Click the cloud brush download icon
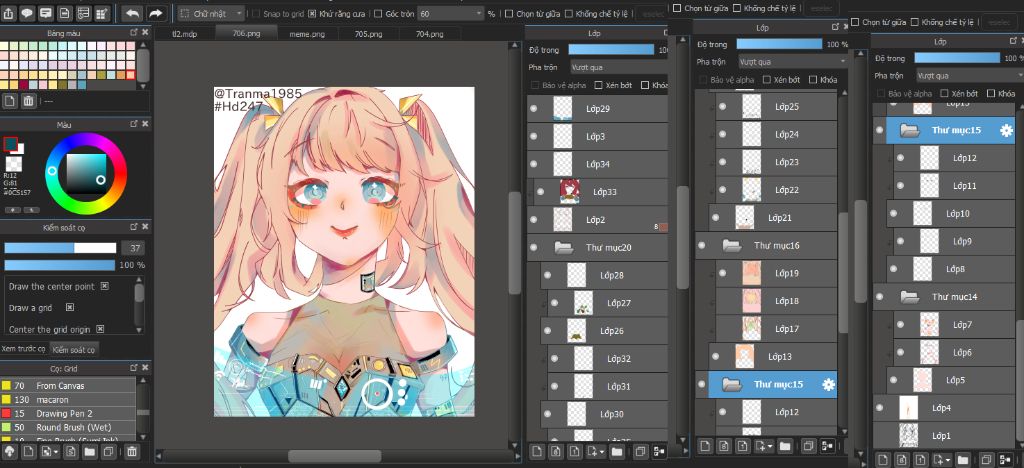The height and width of the screenshot is (468, 1024). pyautogui.click(x=10, y=451)
